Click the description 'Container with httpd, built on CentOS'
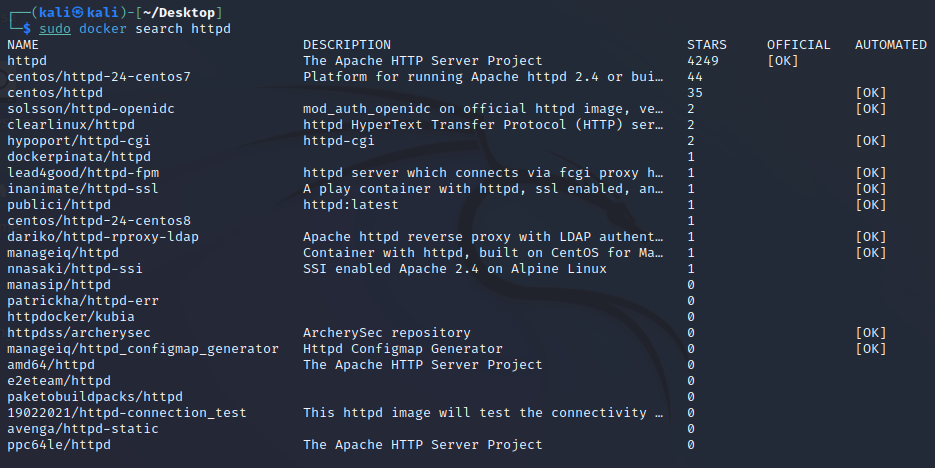Screen dimensions: 935x468 [x=483, y=253]
